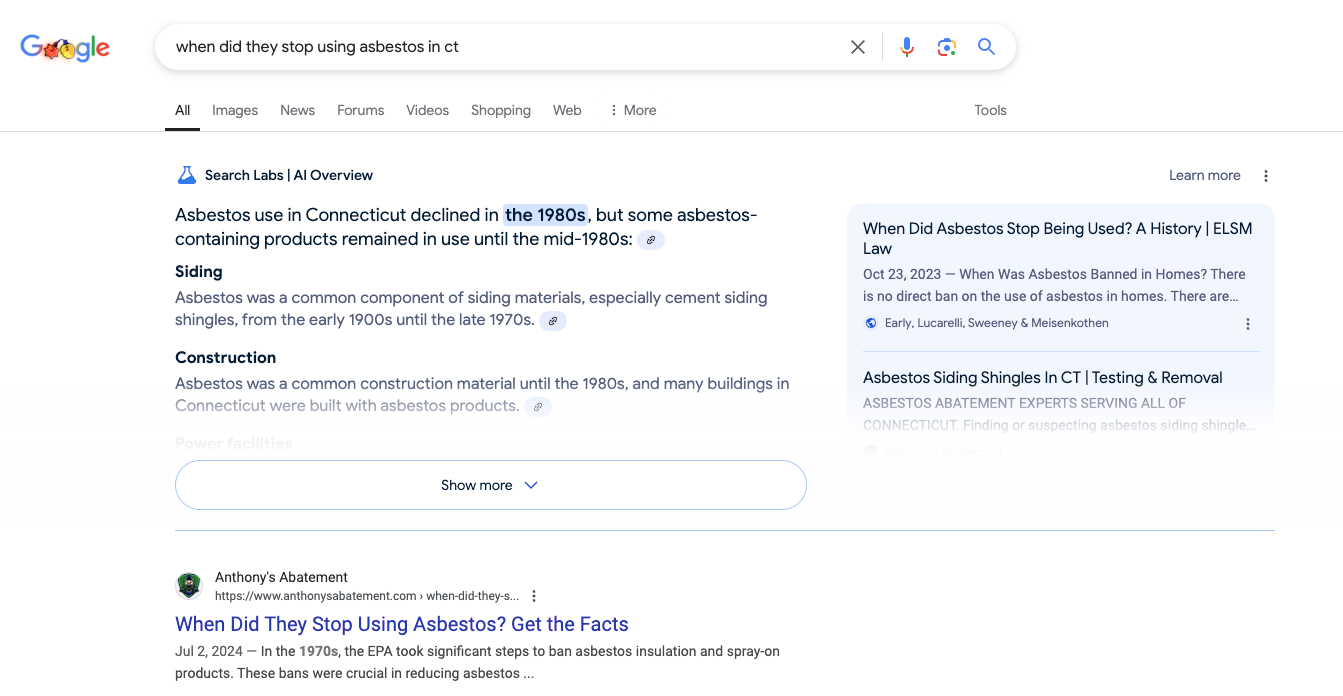1343x696 pixels.
Task: Open 'When Did Asbestos Stop Being Used' ELSM link
Action: tap(1058, 238)
